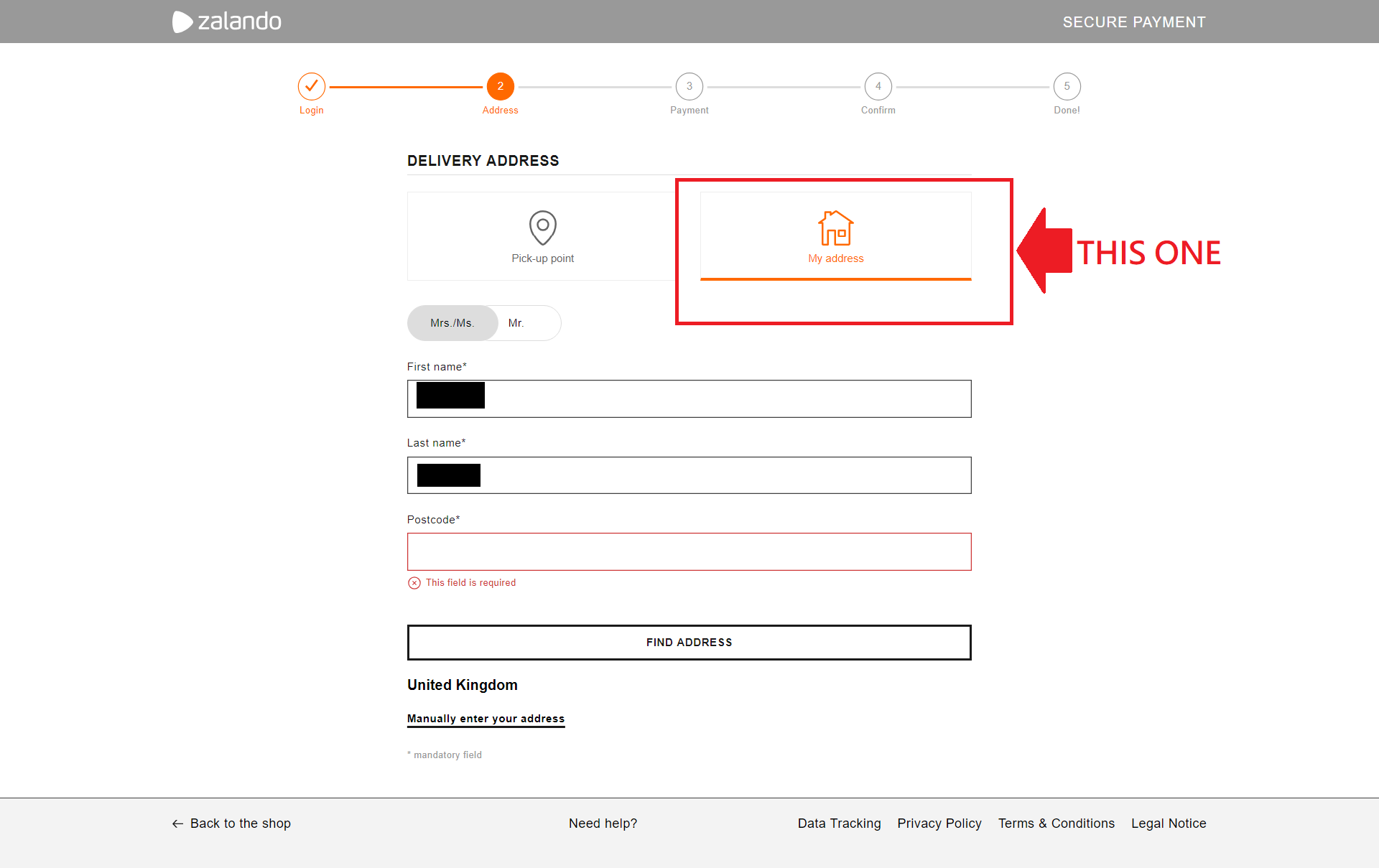This screenshot has height=868, width=1379.
Task: Click the Zalando logo
Action: coord(227,22)
